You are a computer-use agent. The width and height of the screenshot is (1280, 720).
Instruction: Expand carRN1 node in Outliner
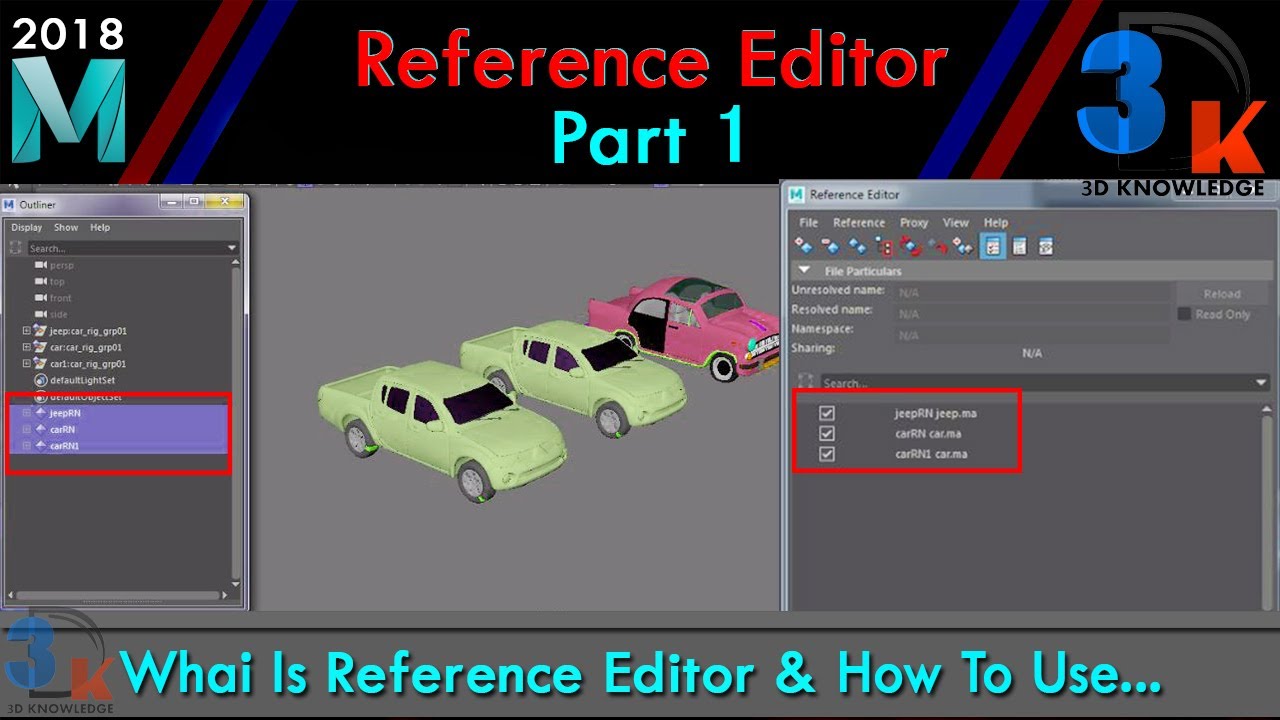tap(27, 445)
